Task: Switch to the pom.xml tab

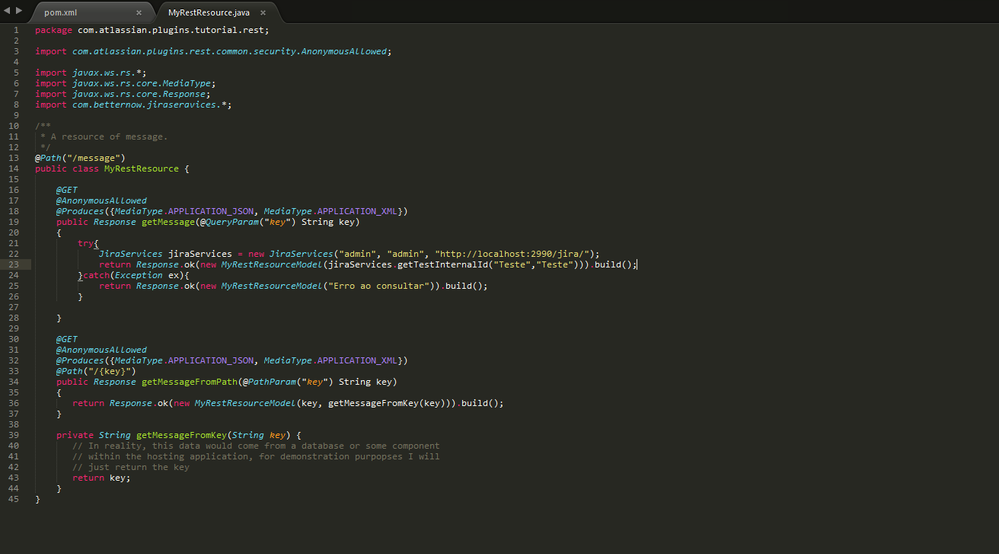Action: pos(61,13)
